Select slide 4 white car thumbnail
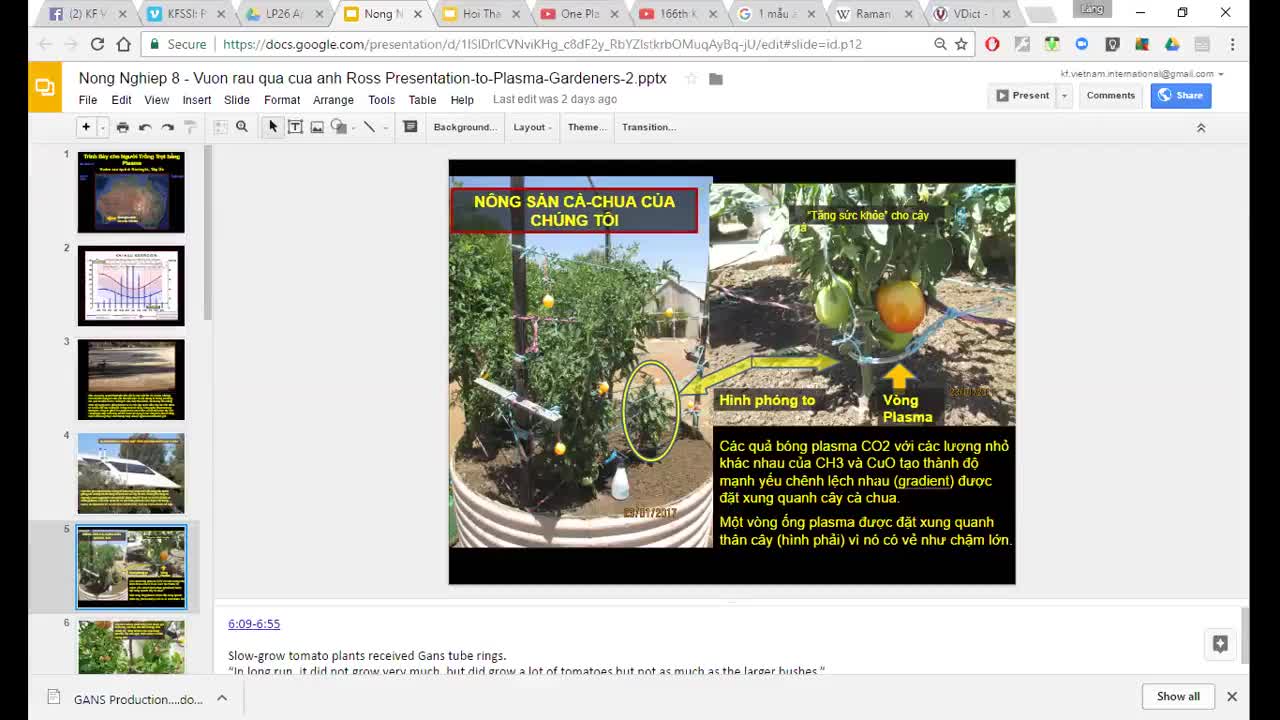1280x720 pixels. [131, 473]
